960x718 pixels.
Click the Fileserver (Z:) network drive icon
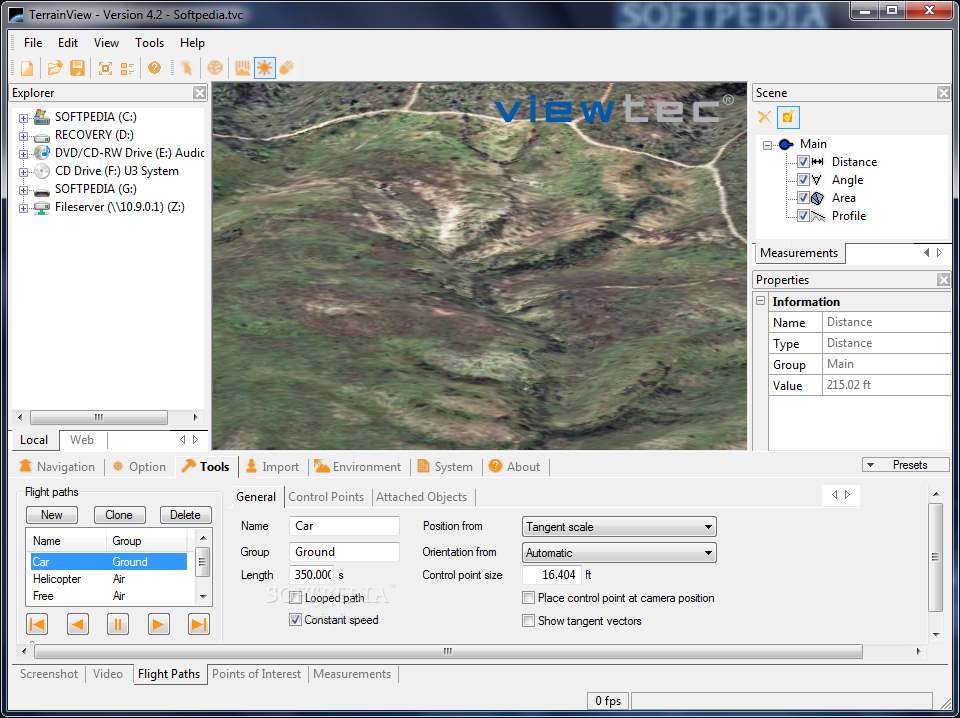[42, 207]
